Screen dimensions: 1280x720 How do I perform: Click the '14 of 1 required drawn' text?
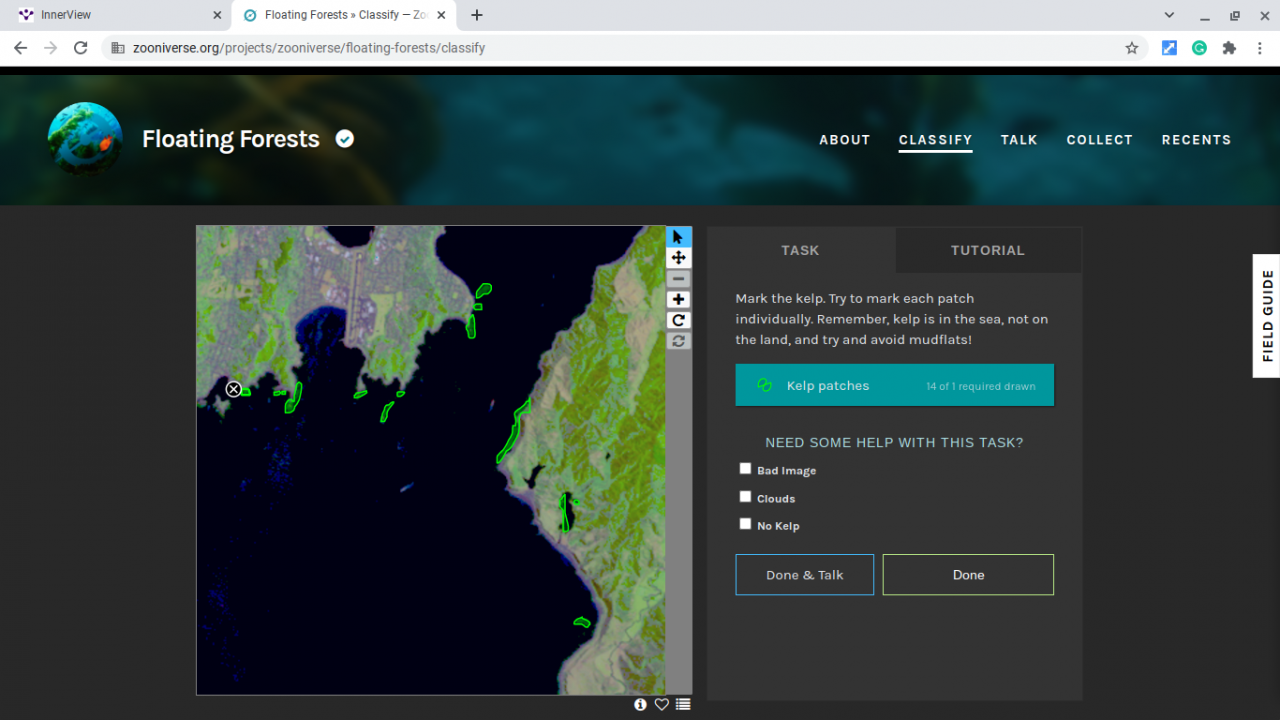(x=981, y=386)
